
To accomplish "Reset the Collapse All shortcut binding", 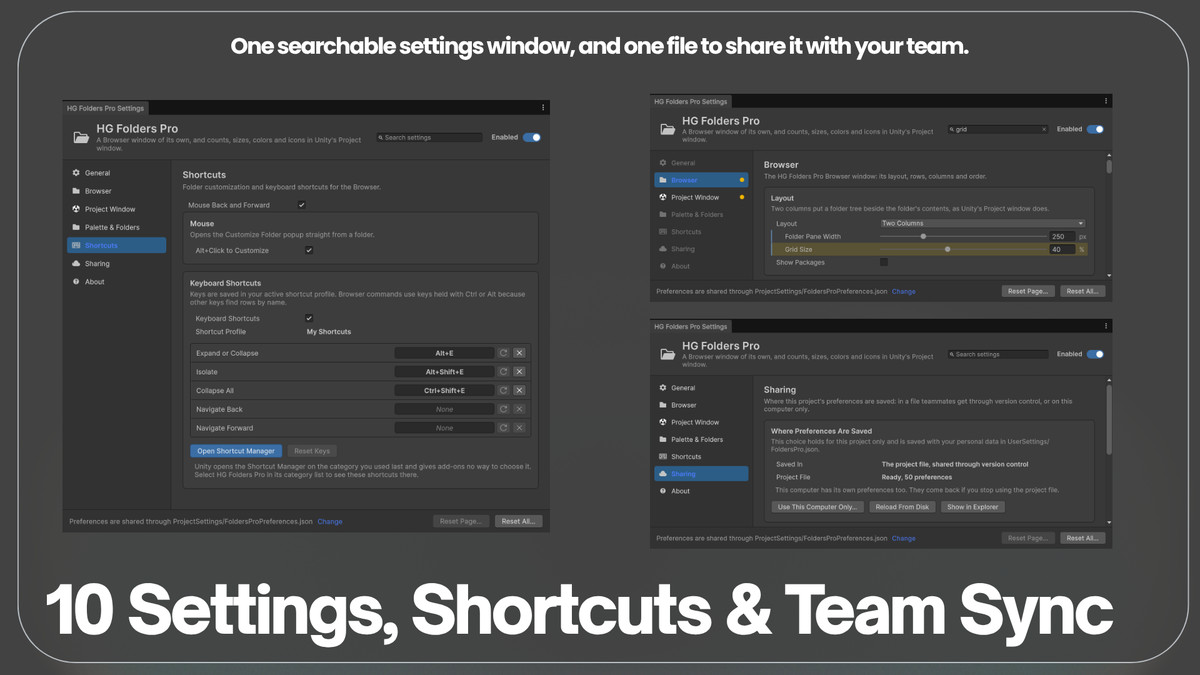I will coord(504,390).
